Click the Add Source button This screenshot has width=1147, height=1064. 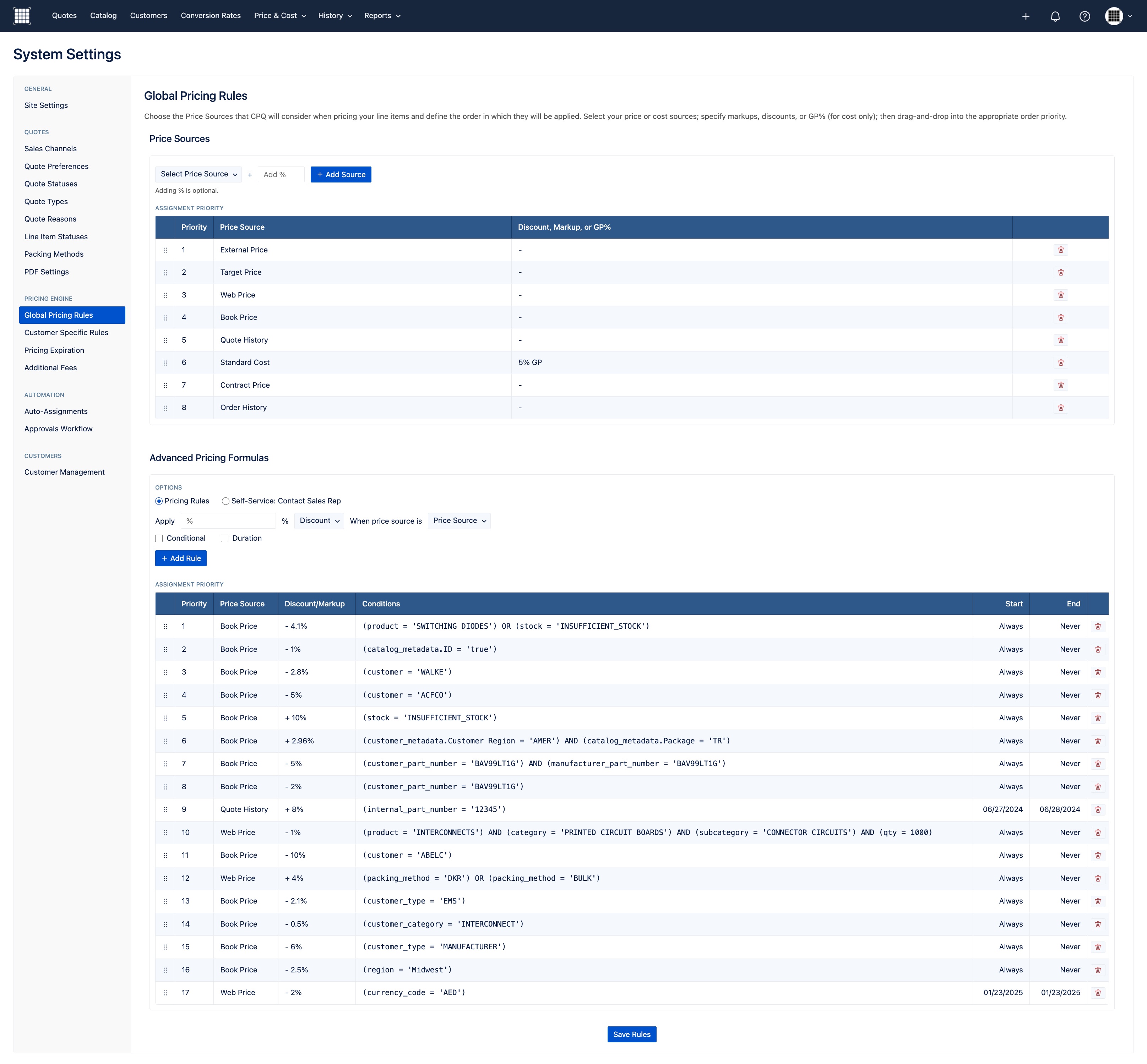point(341,174)
